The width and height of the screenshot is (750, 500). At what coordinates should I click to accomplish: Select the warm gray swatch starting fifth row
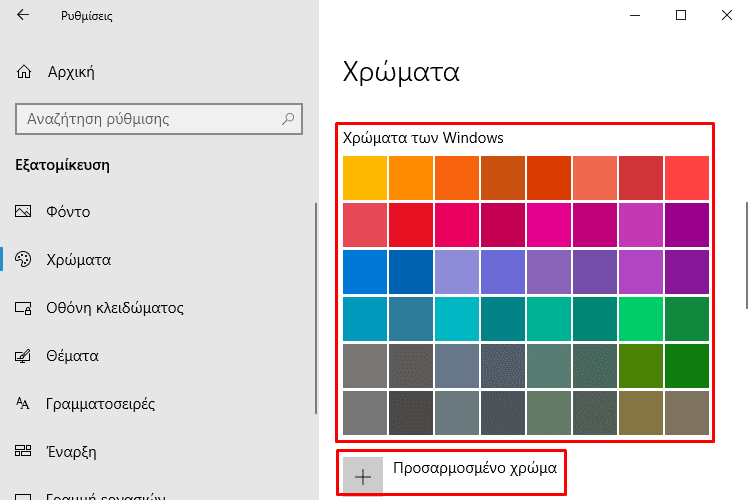coord(365,366)
